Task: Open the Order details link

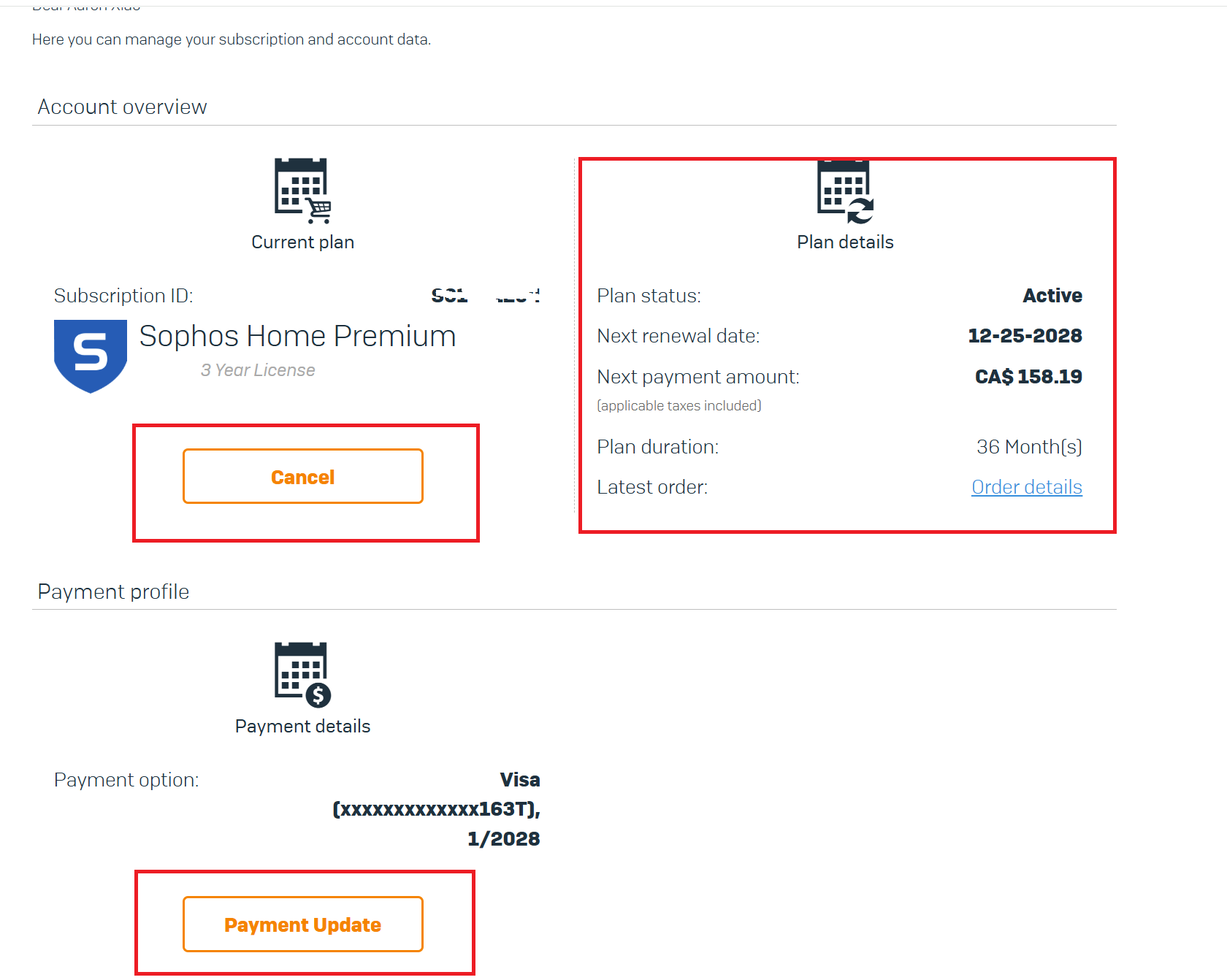Action: coord(1027,487)
